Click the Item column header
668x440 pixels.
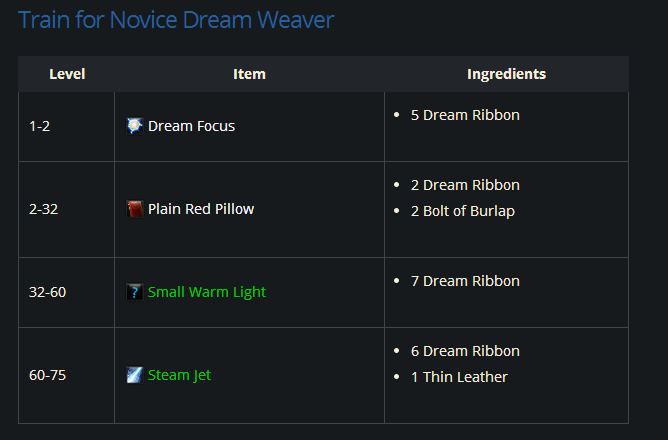point(249,74)
